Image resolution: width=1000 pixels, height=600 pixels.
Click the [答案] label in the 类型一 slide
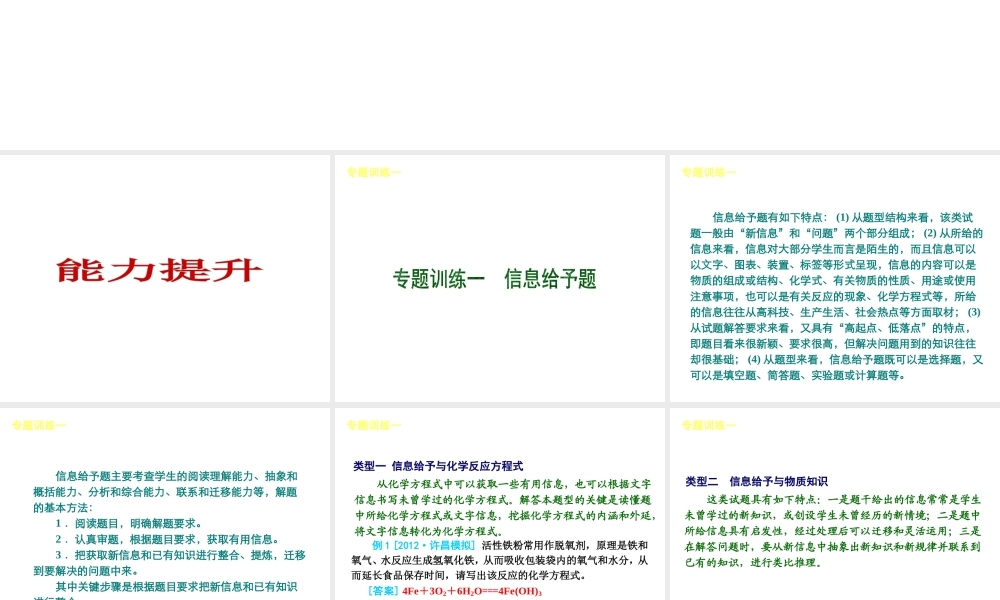[383, 591]
